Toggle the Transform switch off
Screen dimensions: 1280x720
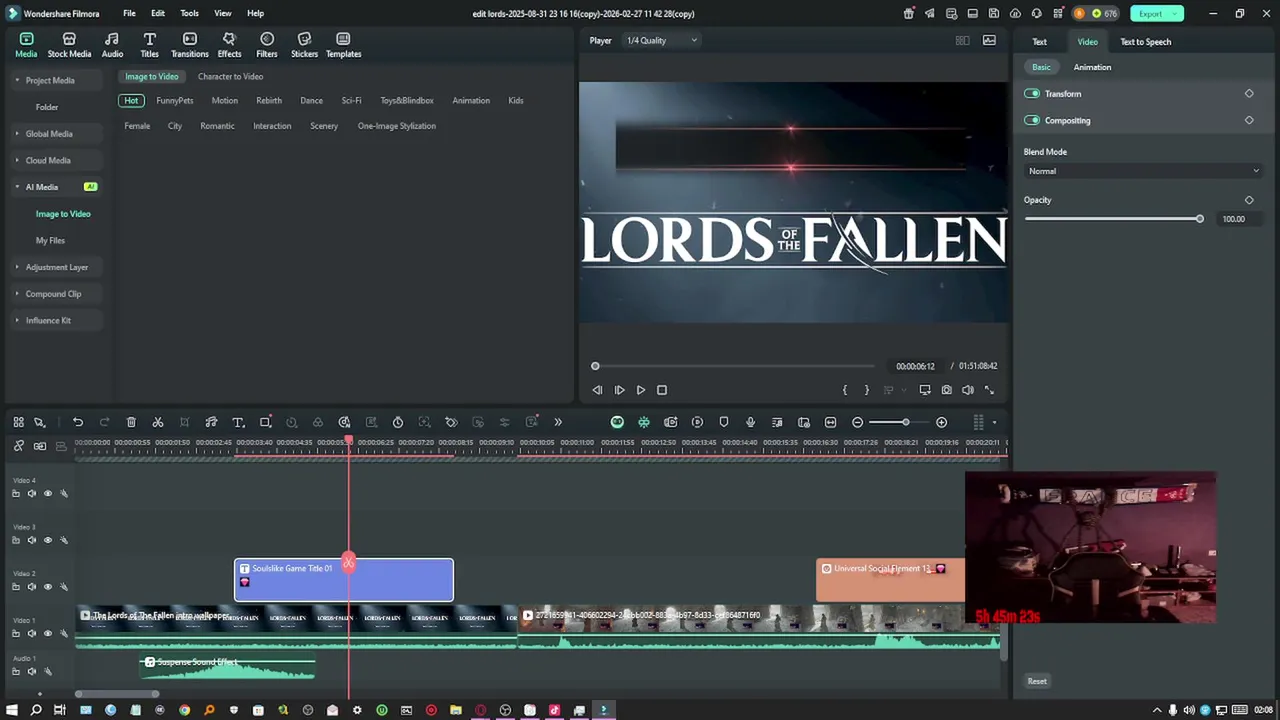(1032, 94)
